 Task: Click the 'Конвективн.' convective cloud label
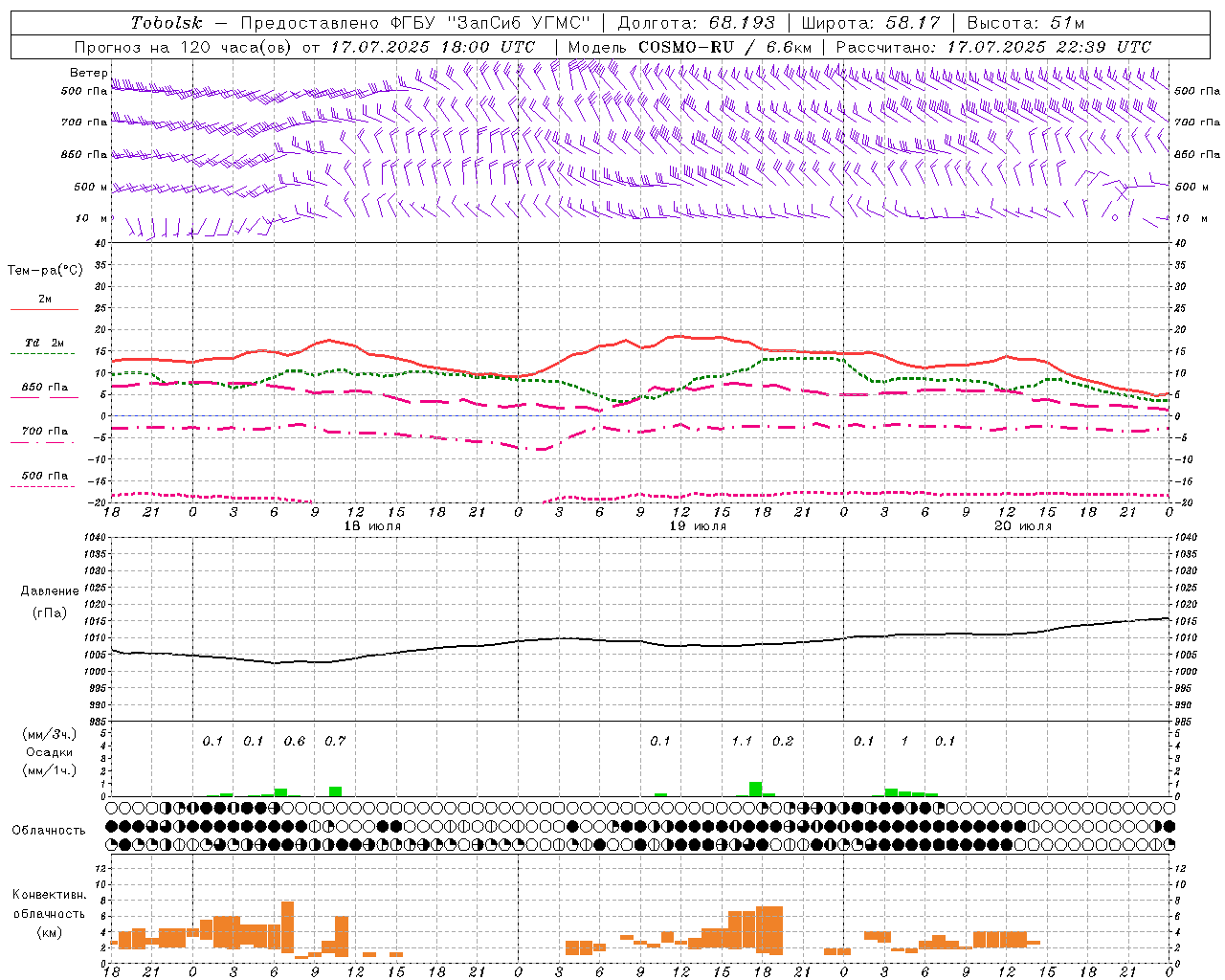click(x=49, y=895)
